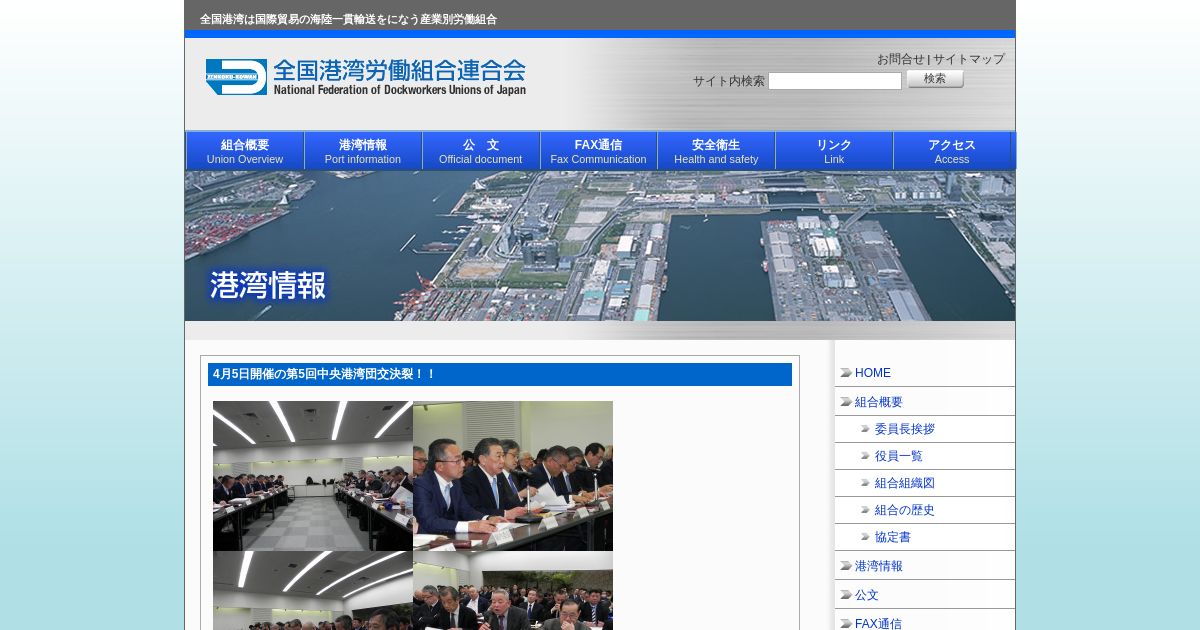
Task: Open the サイトマップ sitemap link
Action: pos(969,59)
